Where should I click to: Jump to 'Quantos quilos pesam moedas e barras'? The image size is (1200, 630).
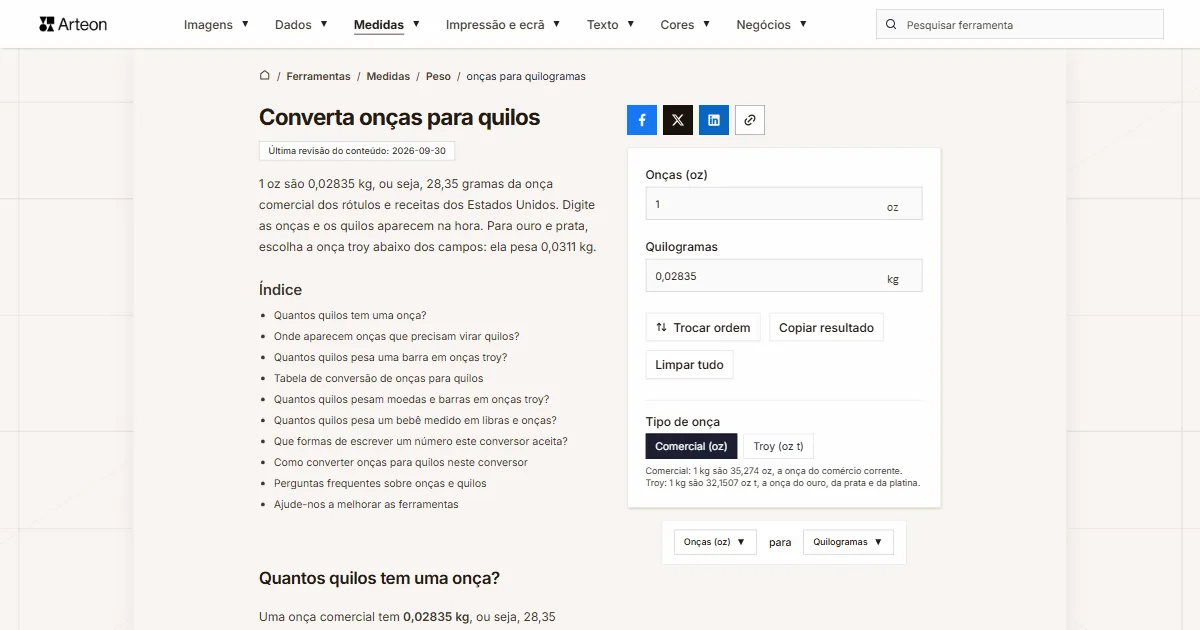[x=411, y=399]
